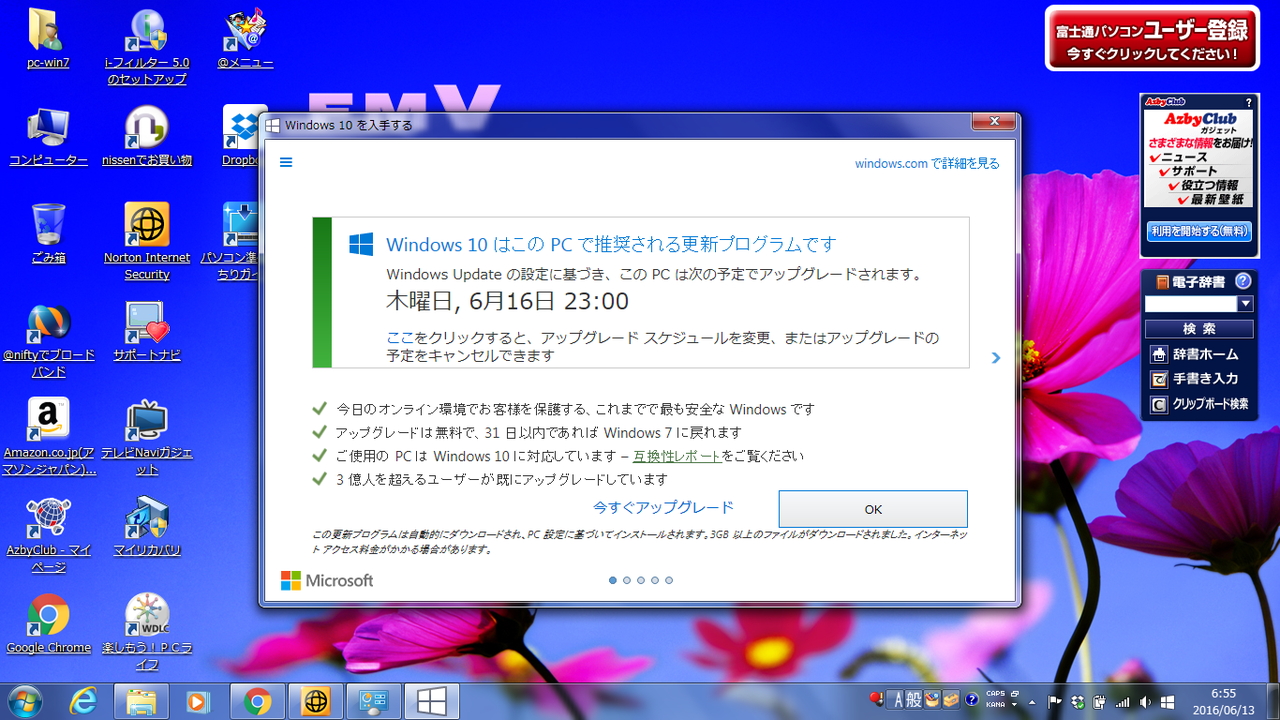1280x720 pixels.
Task: Toggle CAPS mode in the language bar
Action: pyautogui.click(x=996, y=693)
